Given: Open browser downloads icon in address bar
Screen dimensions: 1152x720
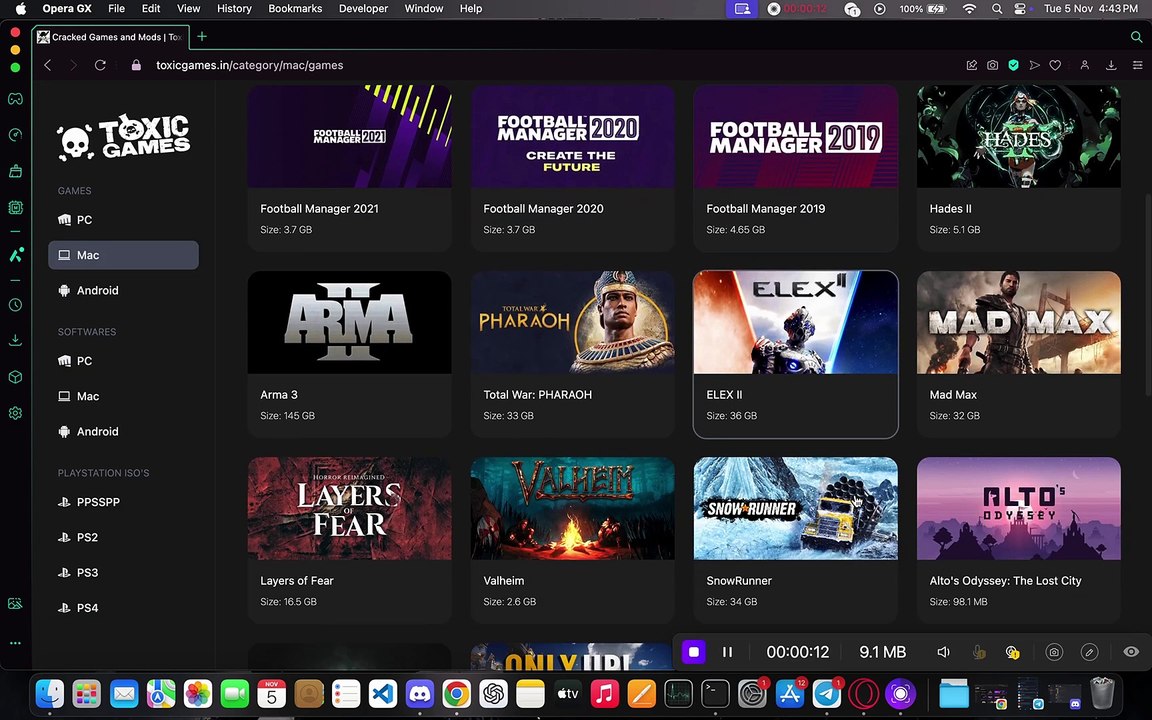Looking at the screenshot, I should pos(1111,65).
